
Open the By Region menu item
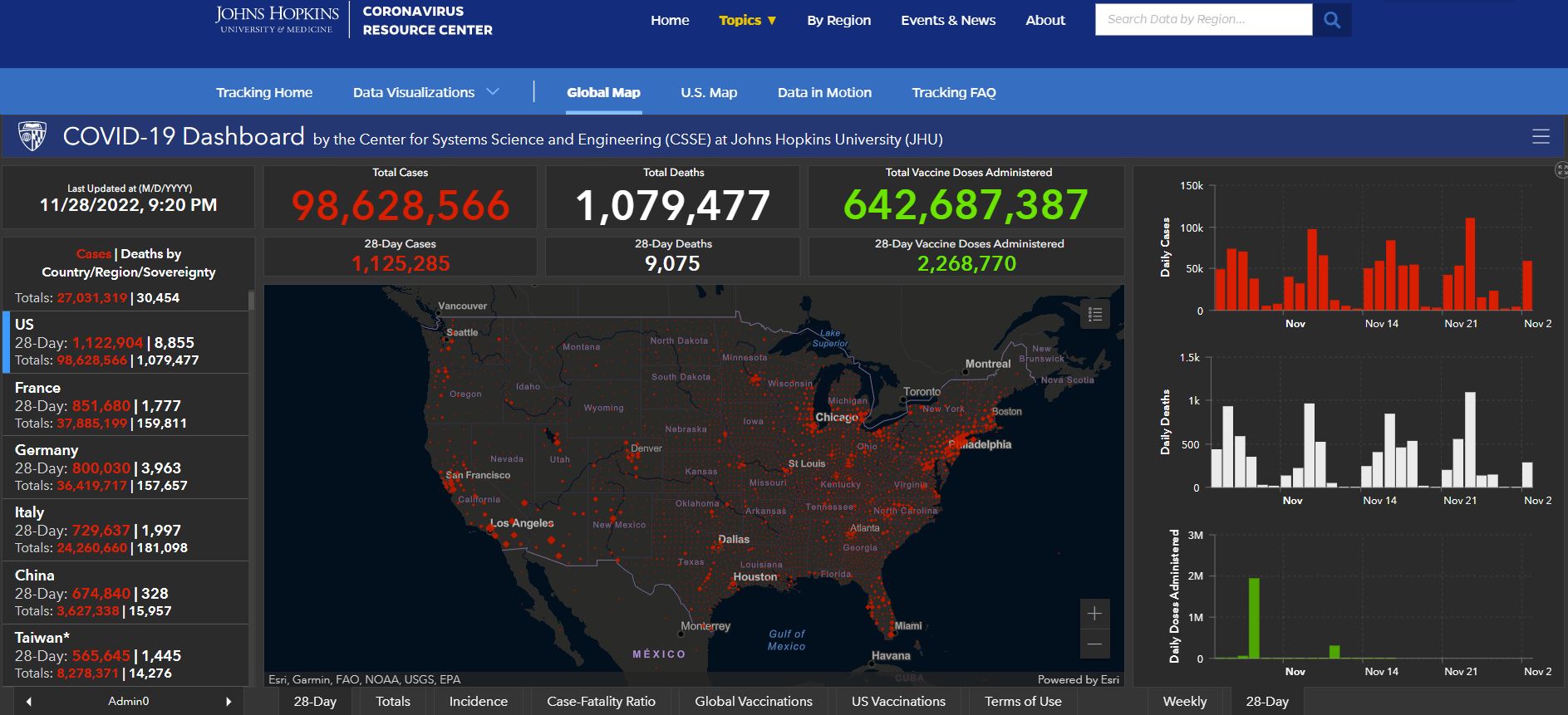(x=839, y=20)
